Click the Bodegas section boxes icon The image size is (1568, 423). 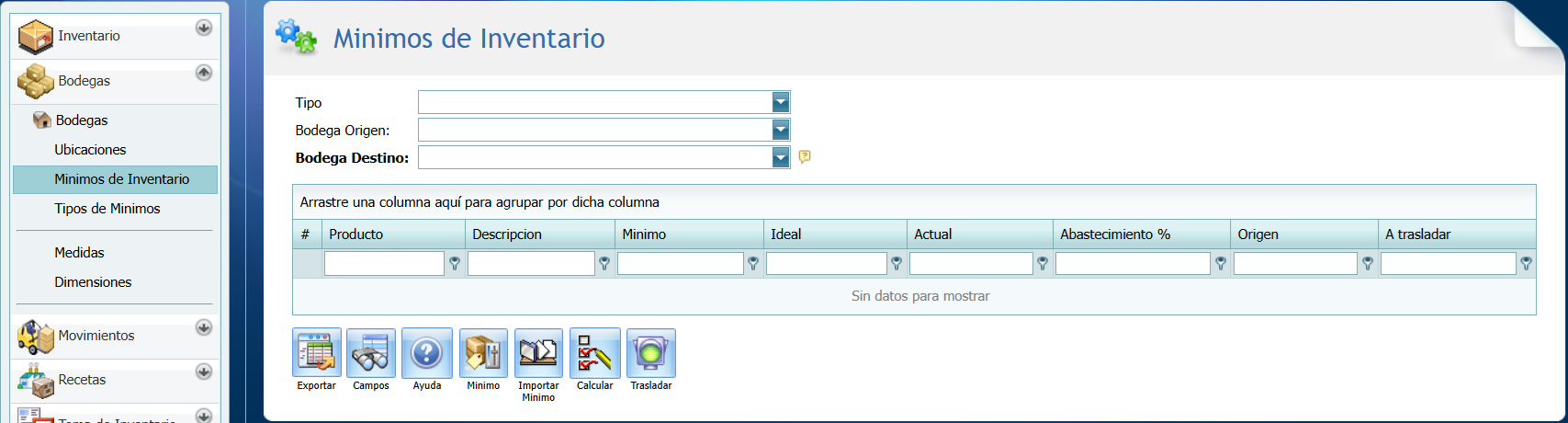pos(36,81)
